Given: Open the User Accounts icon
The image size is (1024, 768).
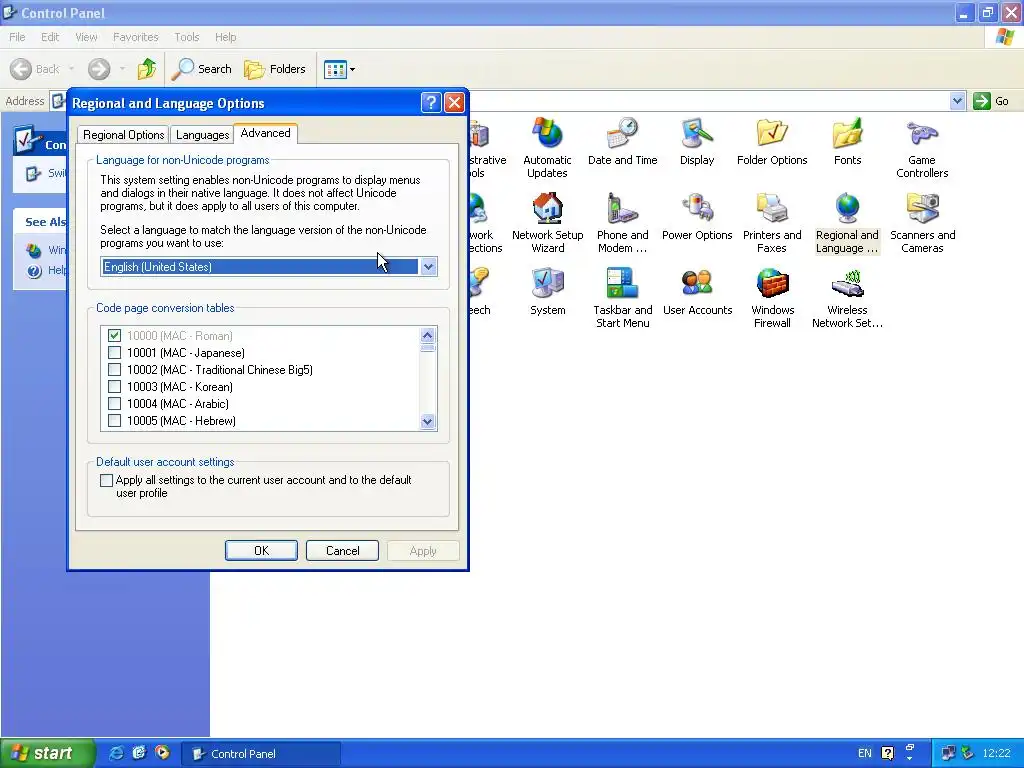Looking at the screenshot, I should [x=697, y=291].
